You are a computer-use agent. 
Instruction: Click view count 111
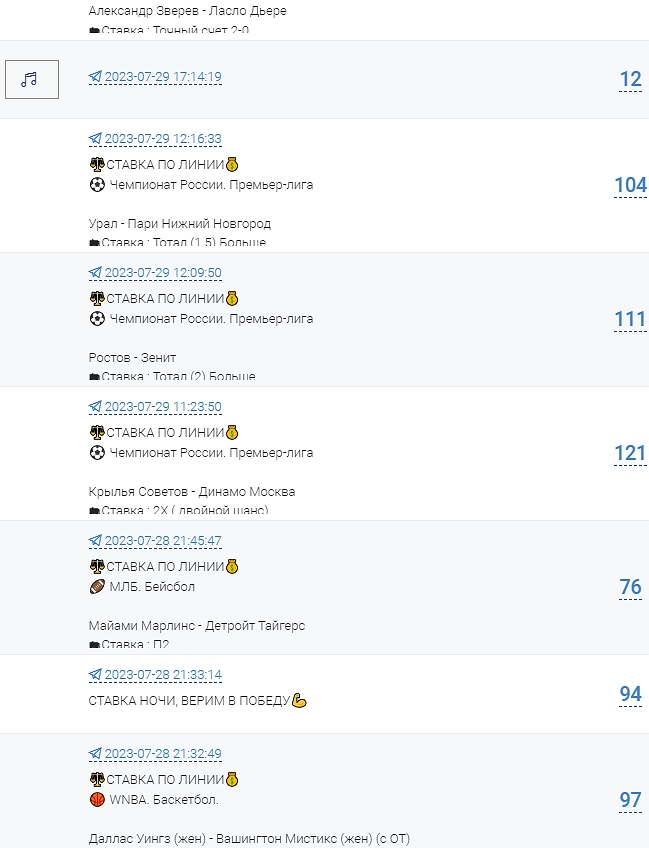click(630, 320)
